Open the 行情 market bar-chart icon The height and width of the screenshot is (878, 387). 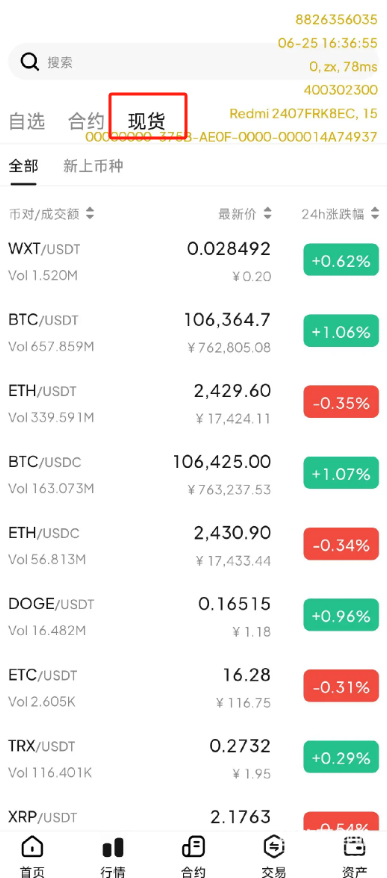(x=113, y=848)
